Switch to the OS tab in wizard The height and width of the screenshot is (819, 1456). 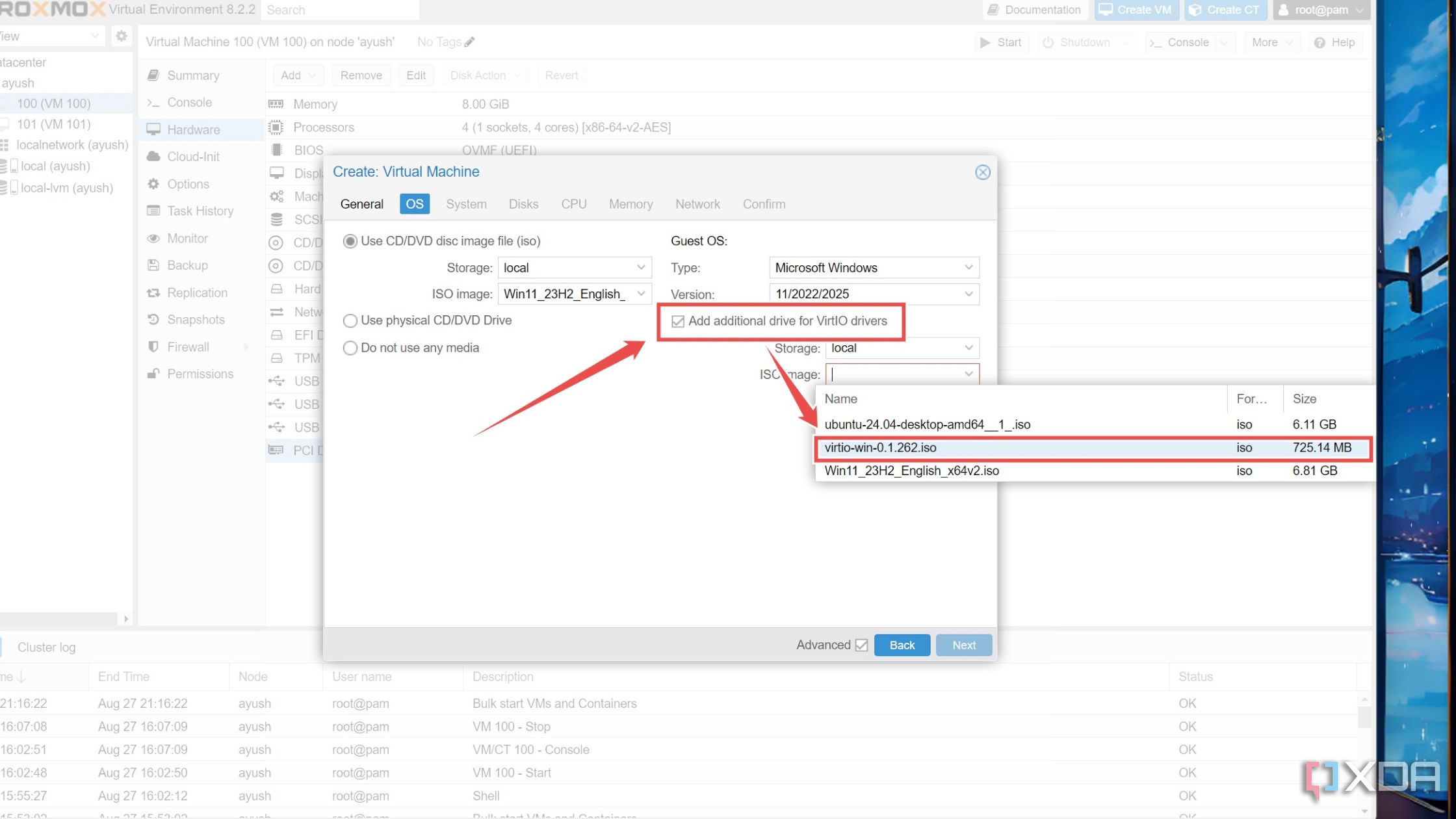(414, 204)
